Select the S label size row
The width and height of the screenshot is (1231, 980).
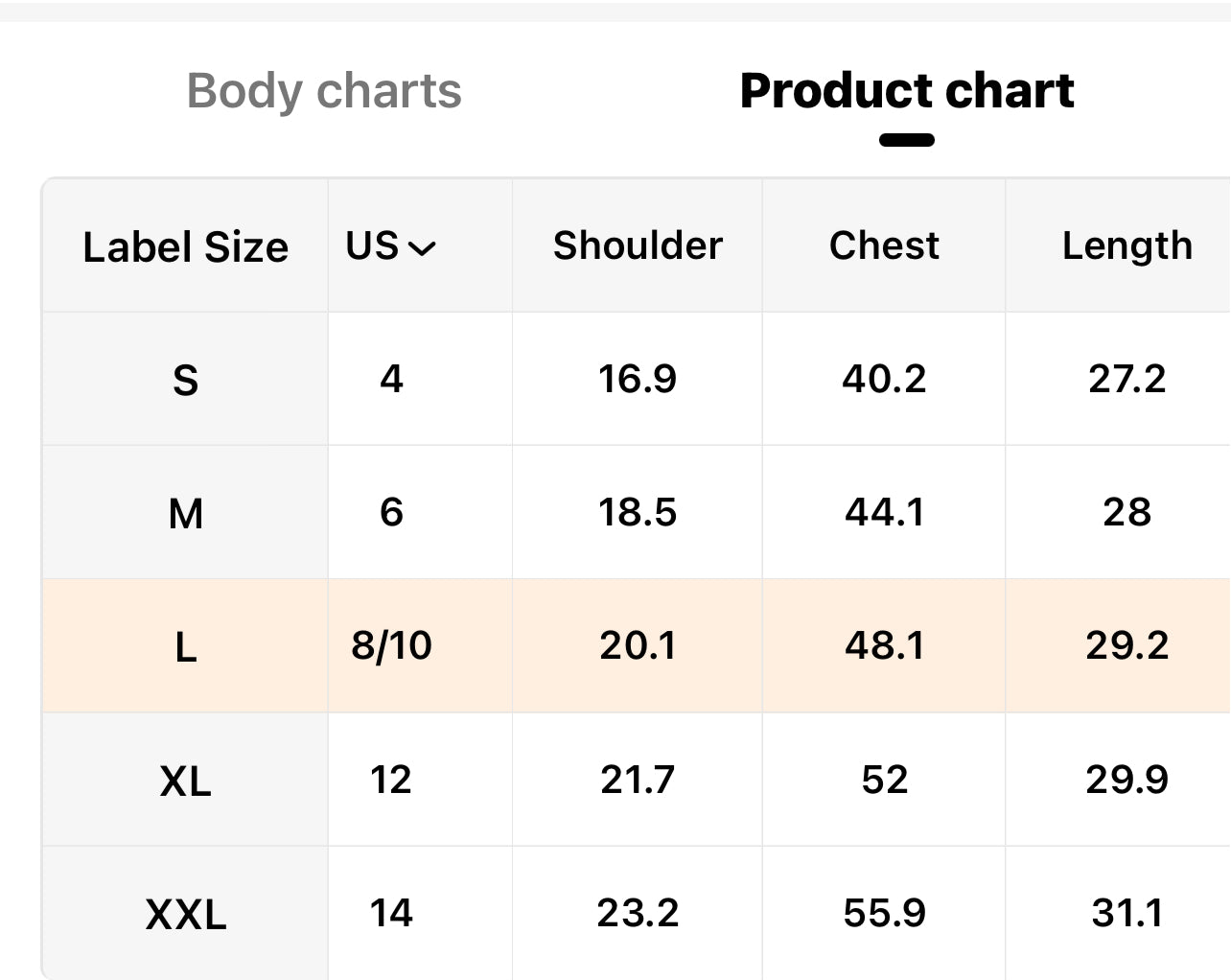185,380
